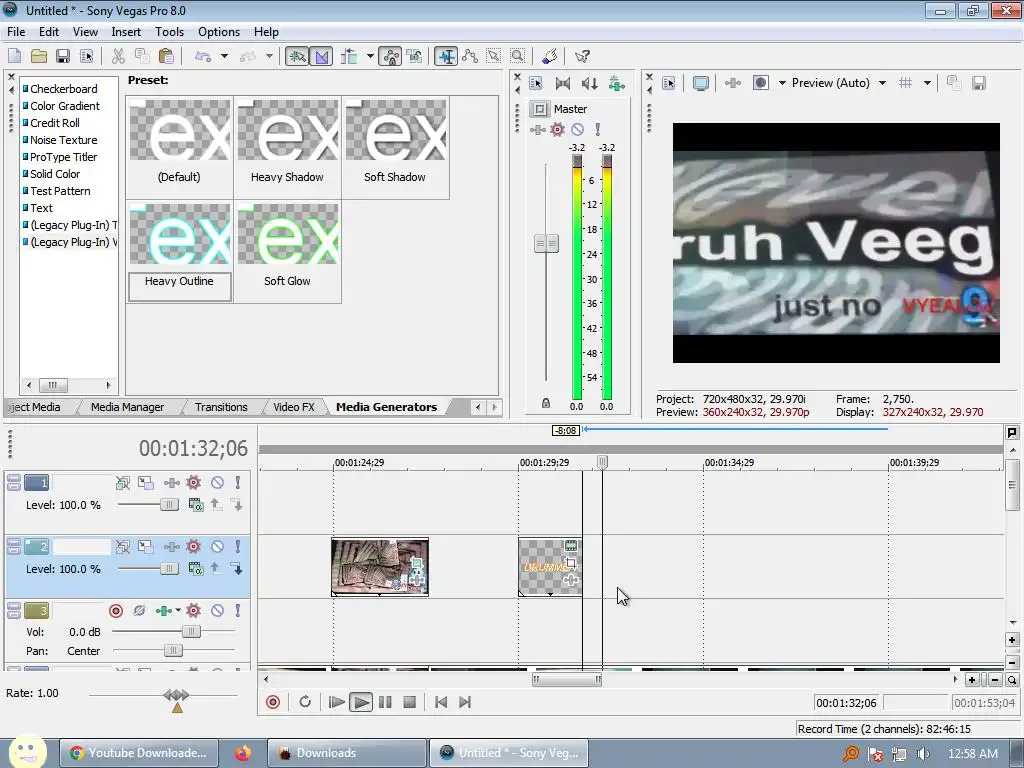Toggle Auto Ripple in the toolbar
Screen dimensions: 1024x768
[349, 56]
